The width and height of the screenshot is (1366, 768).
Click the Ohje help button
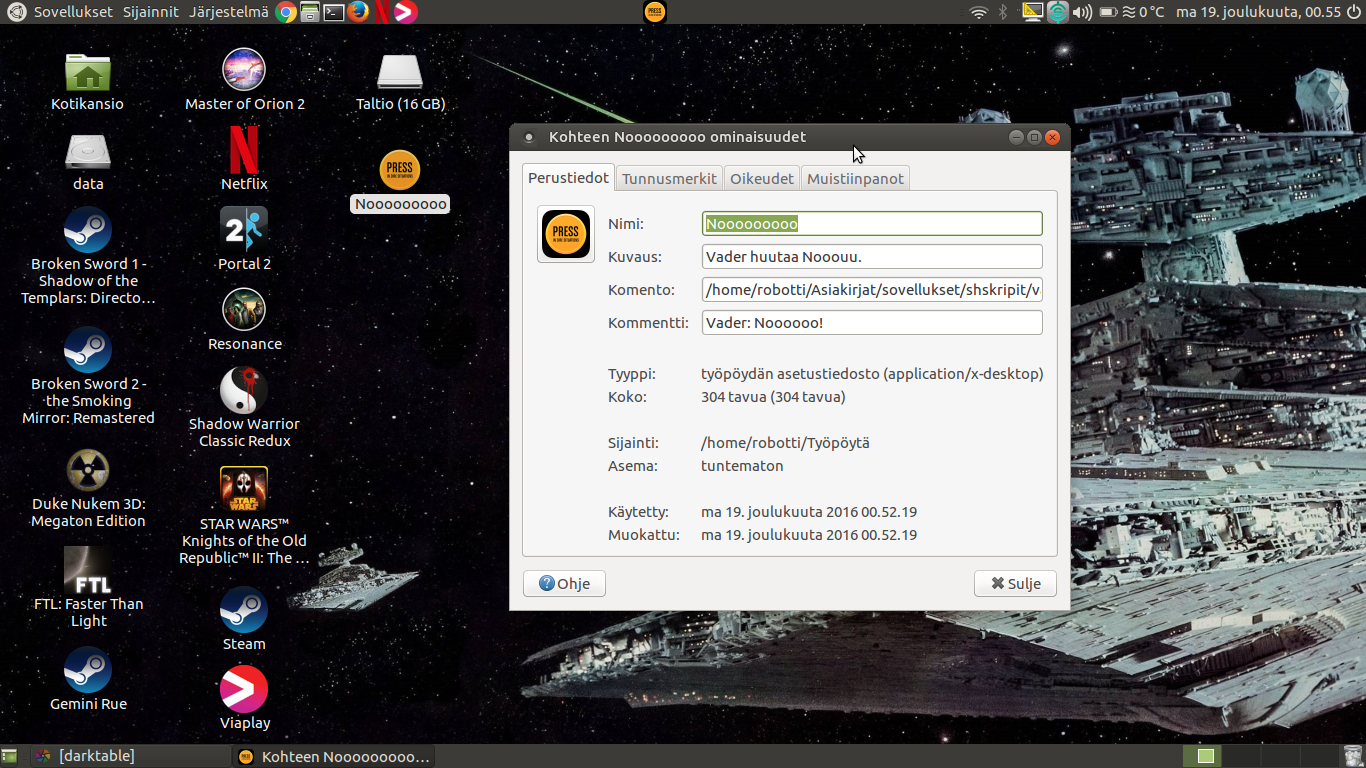[564, 584]
